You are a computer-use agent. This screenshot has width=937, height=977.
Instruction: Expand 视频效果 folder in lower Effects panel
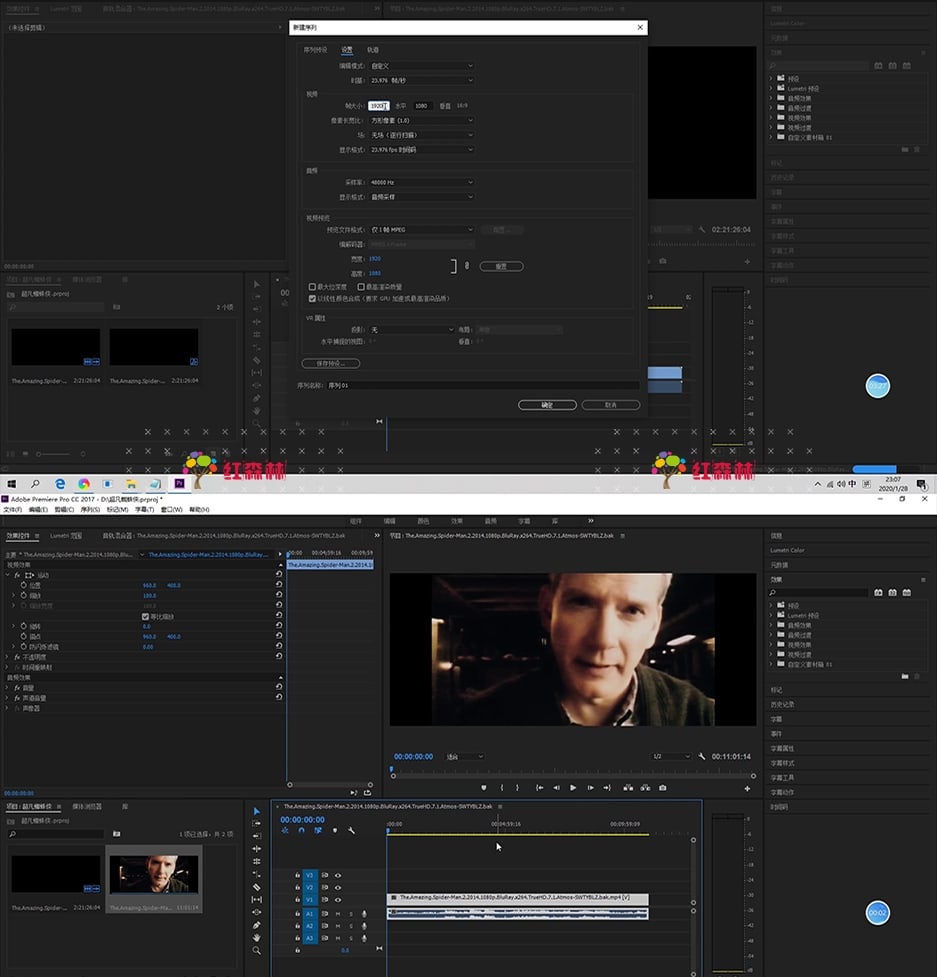point(771,645)
